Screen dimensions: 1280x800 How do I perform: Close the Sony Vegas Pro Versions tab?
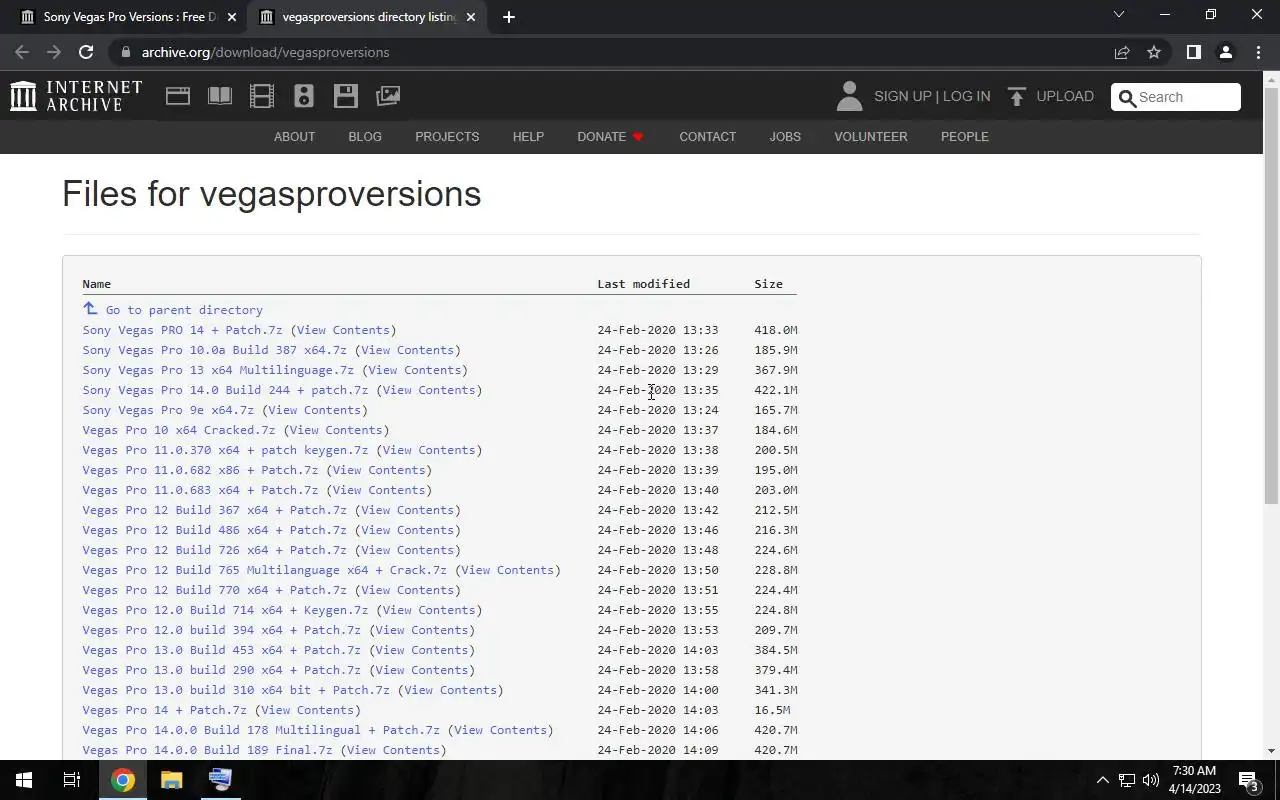[x=232, y=17]
